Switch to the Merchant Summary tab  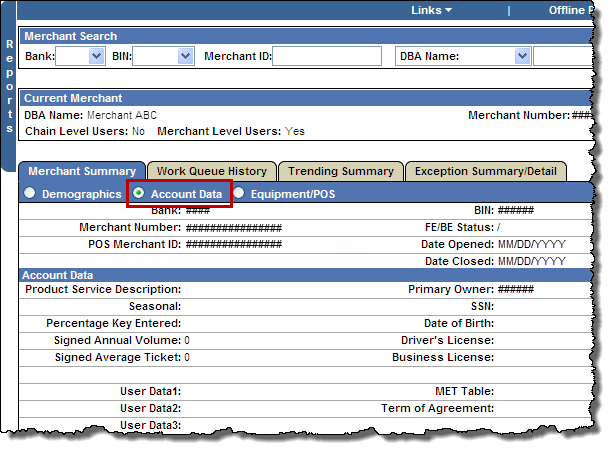click(x=83, y=172)
